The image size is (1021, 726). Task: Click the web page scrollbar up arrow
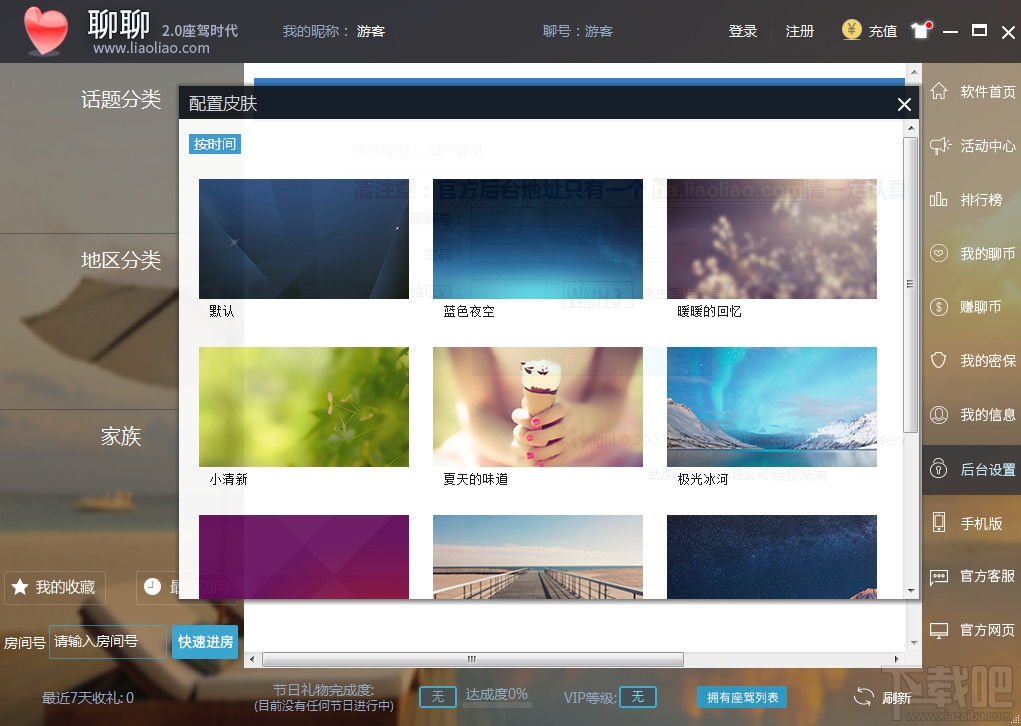pyautogui.click(x=914, y=72)
